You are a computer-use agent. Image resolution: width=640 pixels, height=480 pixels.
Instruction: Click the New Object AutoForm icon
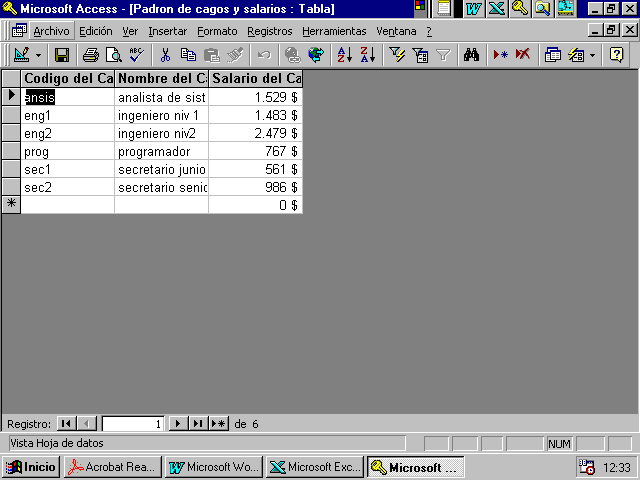pos(576,55)
